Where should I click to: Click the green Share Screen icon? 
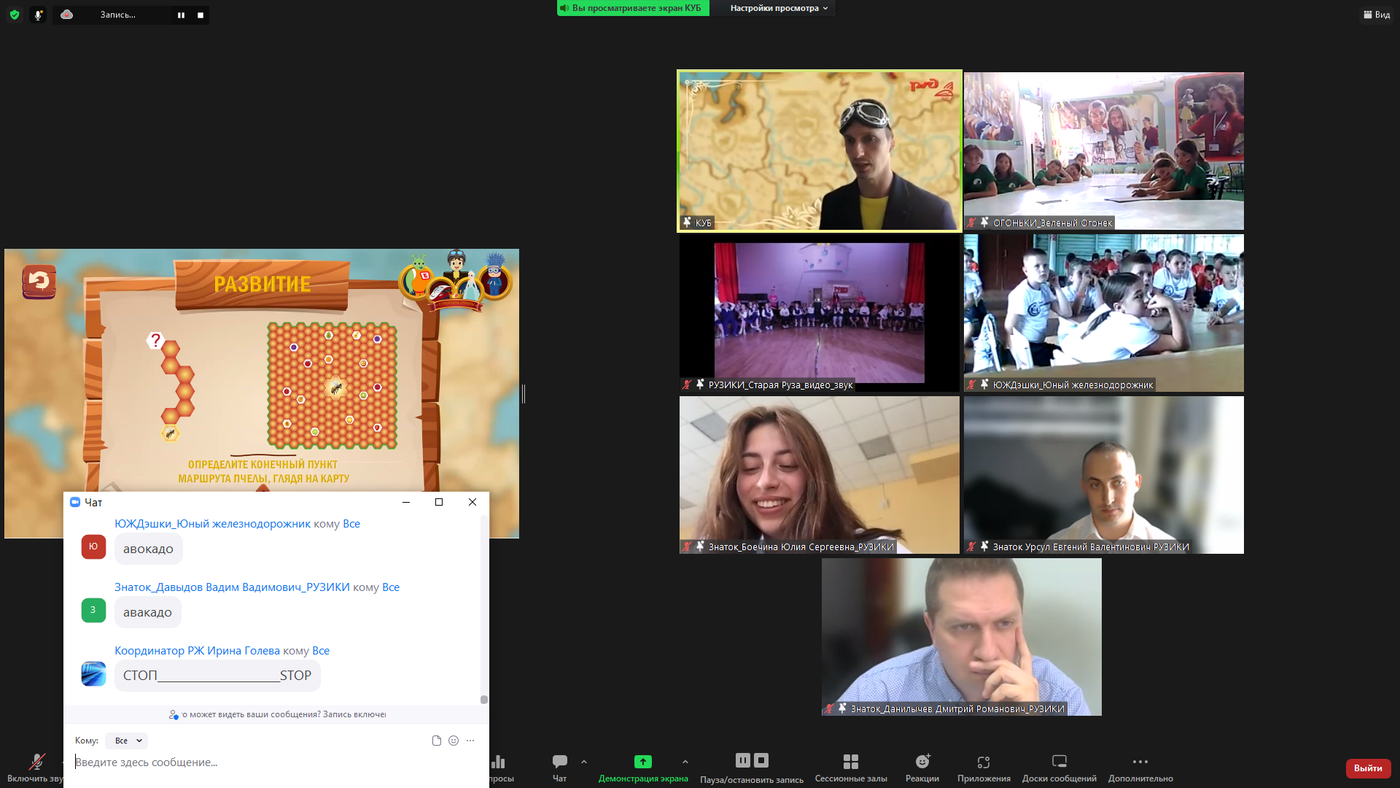click(643, 762)
